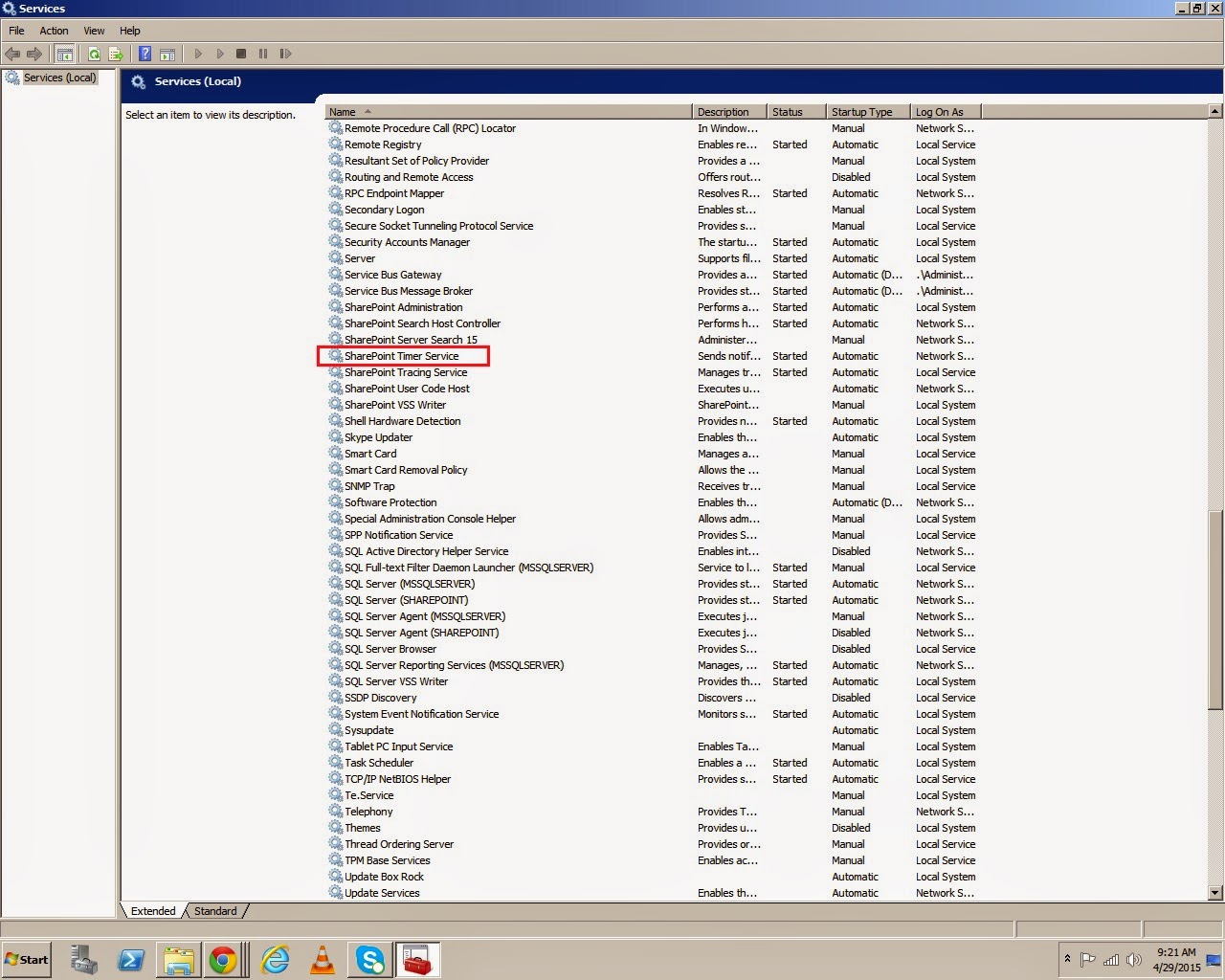Click the gear icon beside SQL Server Browser
The image size is (1225, 980).
click(336, 648)
